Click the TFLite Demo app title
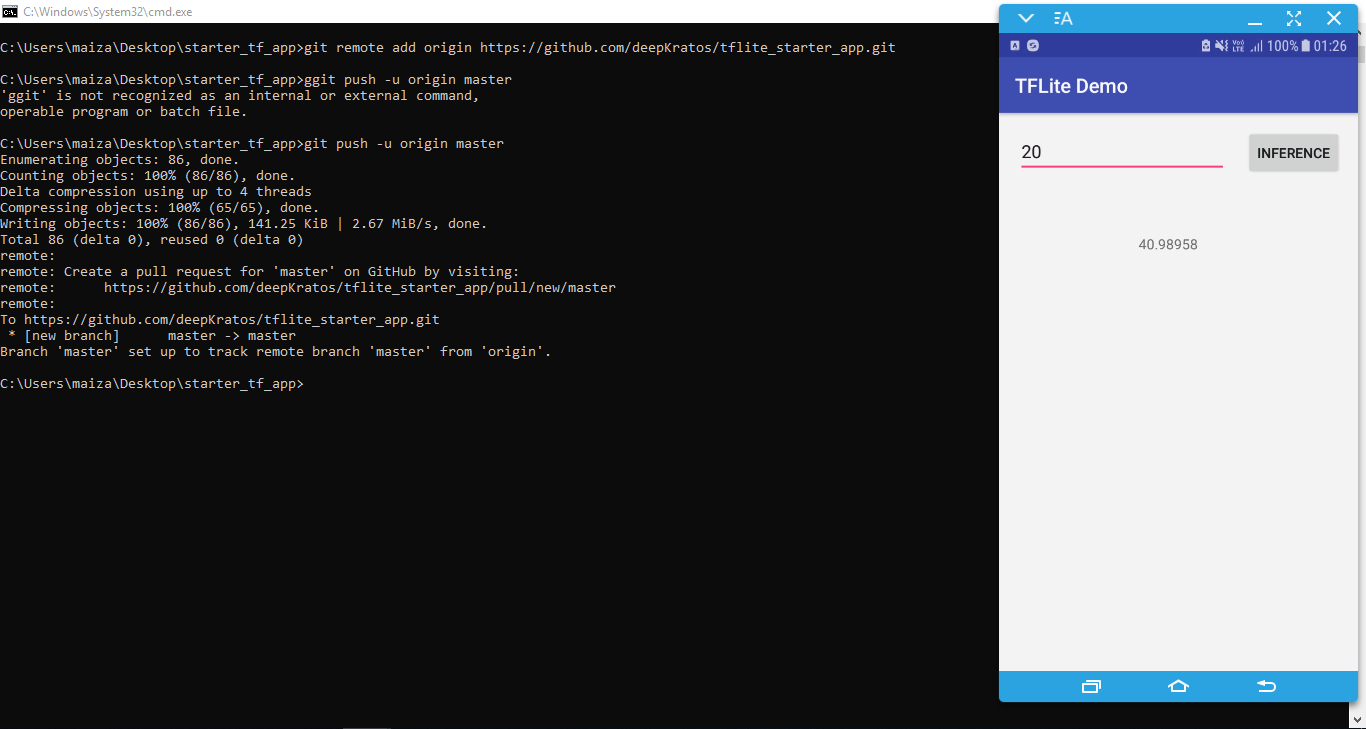The image size is (1366, 729). [1071, 86]
